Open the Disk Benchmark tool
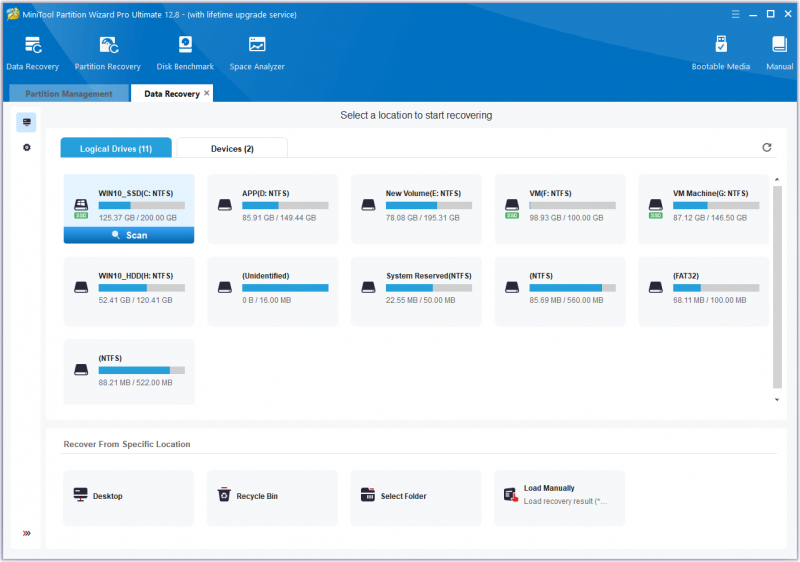The image size is (800, 562). click(x=185, y=53)
